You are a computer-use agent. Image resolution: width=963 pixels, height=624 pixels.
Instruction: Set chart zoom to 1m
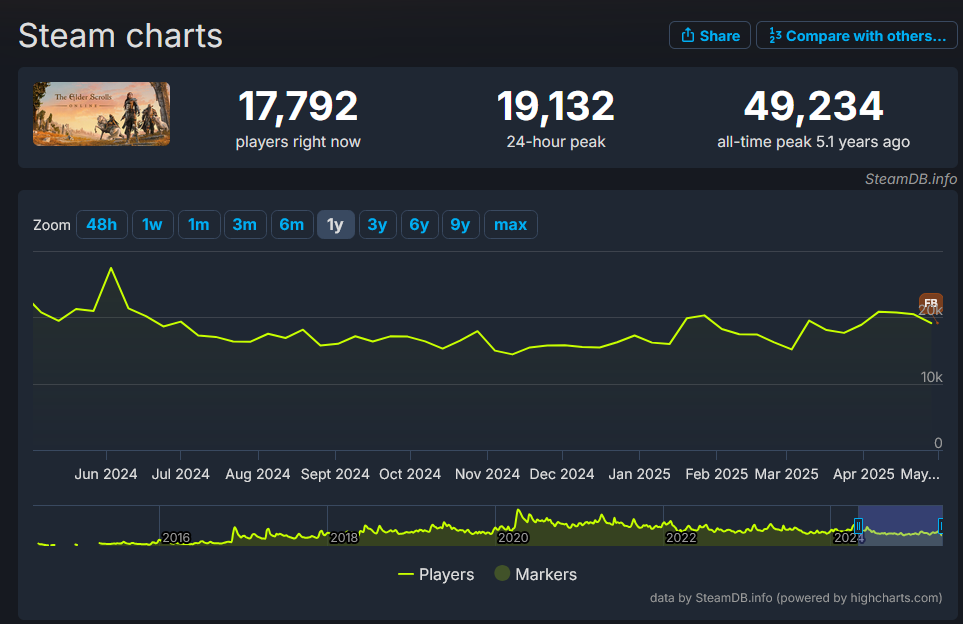click(x=199, y=225)
